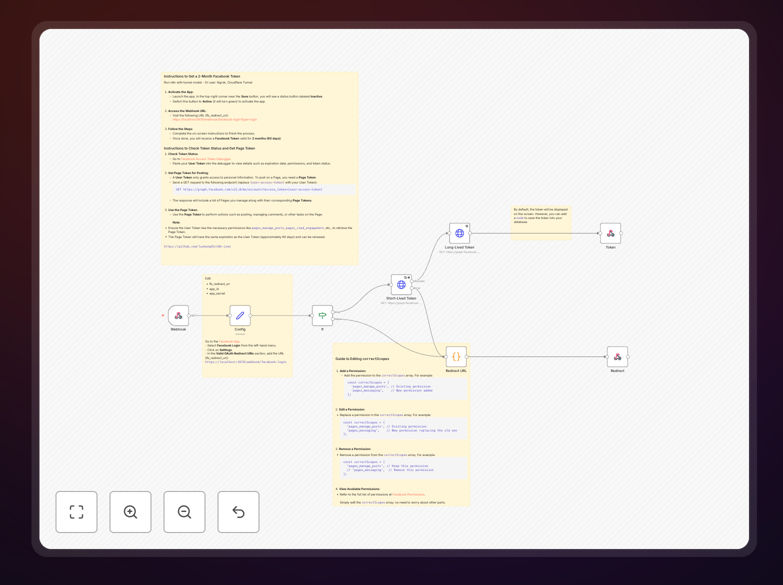This screenshot has height=585, width=783.
Task: Click the zoom out magnifier button
Action: (x=184, y=512)
